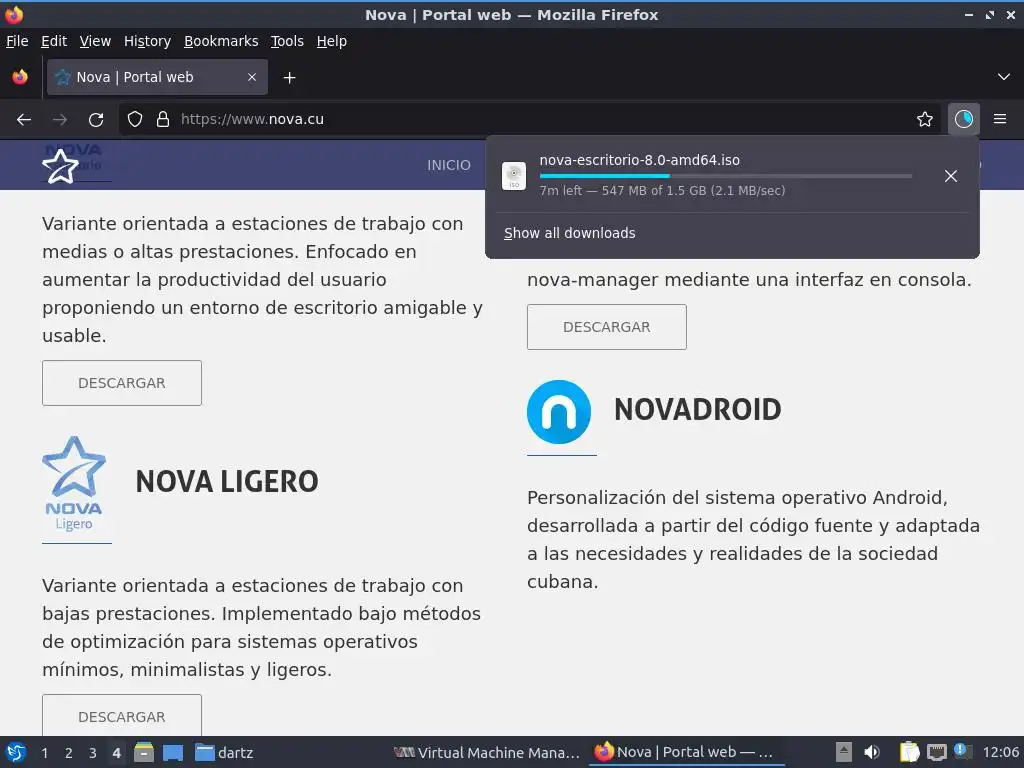
Task: Bookmark this page with star icon
Action: 925,119
